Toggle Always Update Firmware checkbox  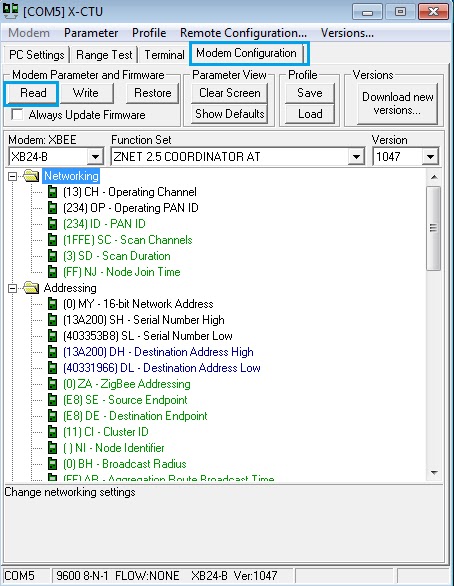click(x=17, y=114)
